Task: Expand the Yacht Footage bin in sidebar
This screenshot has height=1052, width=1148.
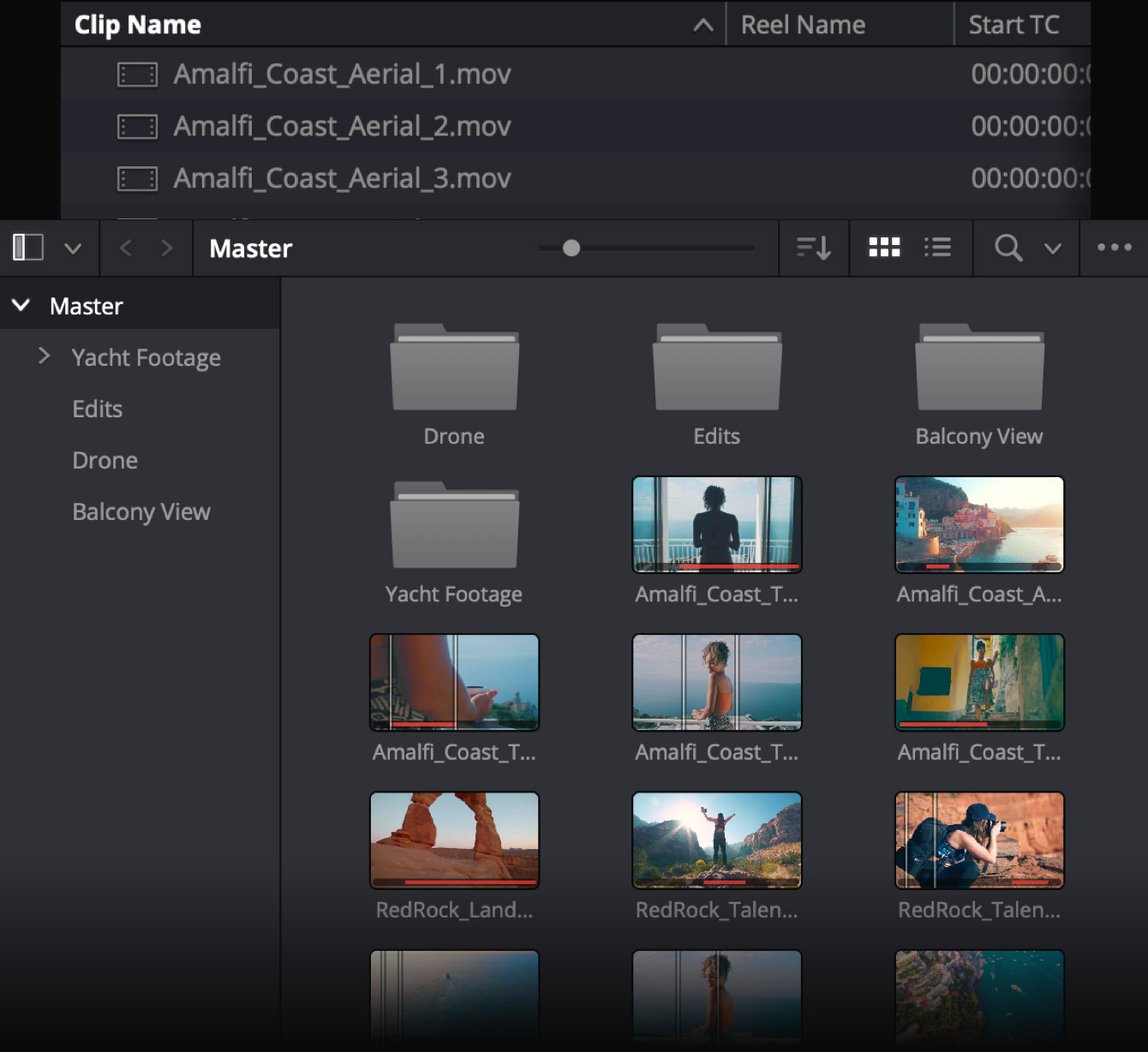Action: (x=43, y=357)
